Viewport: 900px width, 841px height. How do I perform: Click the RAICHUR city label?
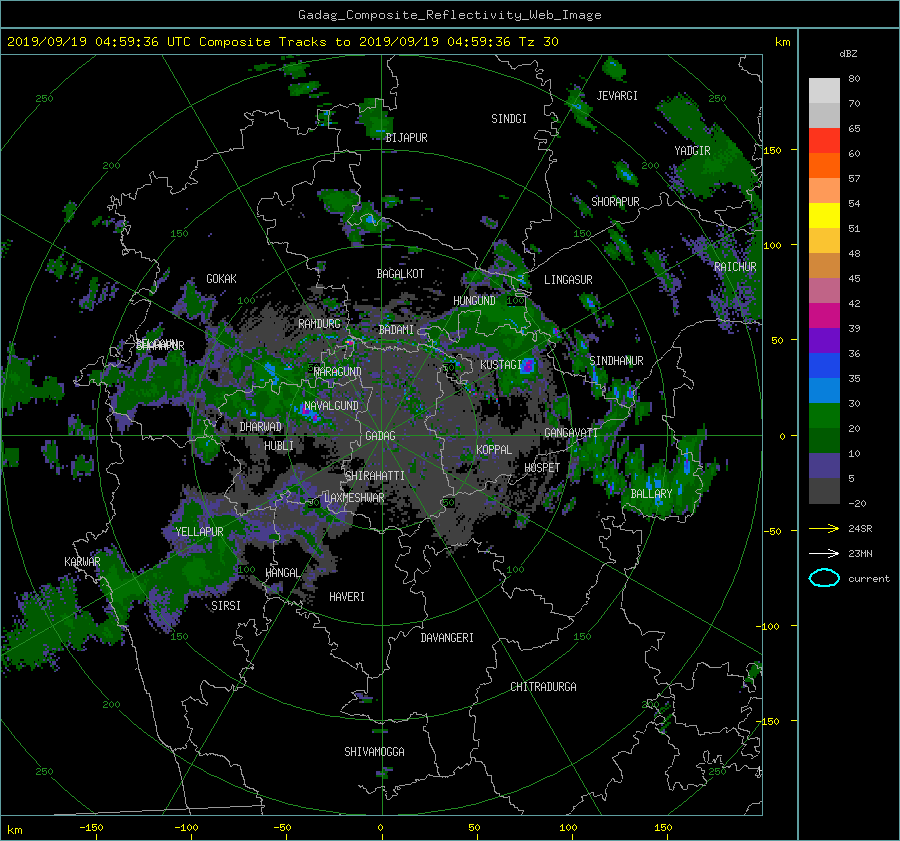point(735,267)
